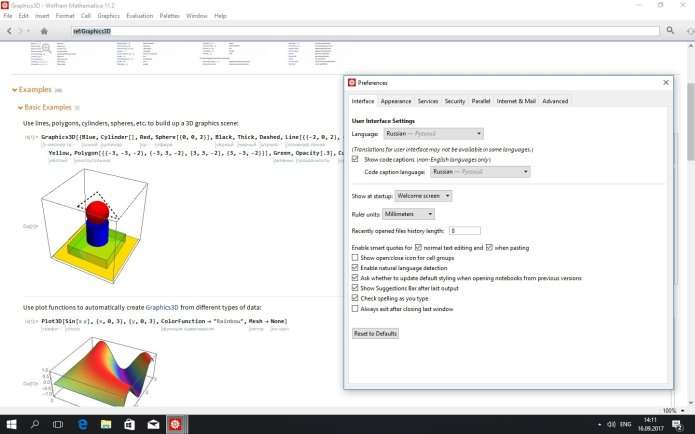Viewport: 695px width, 434px height.
Task: Click the search magnifier in the toolbar
Action: tap(670, 30)
